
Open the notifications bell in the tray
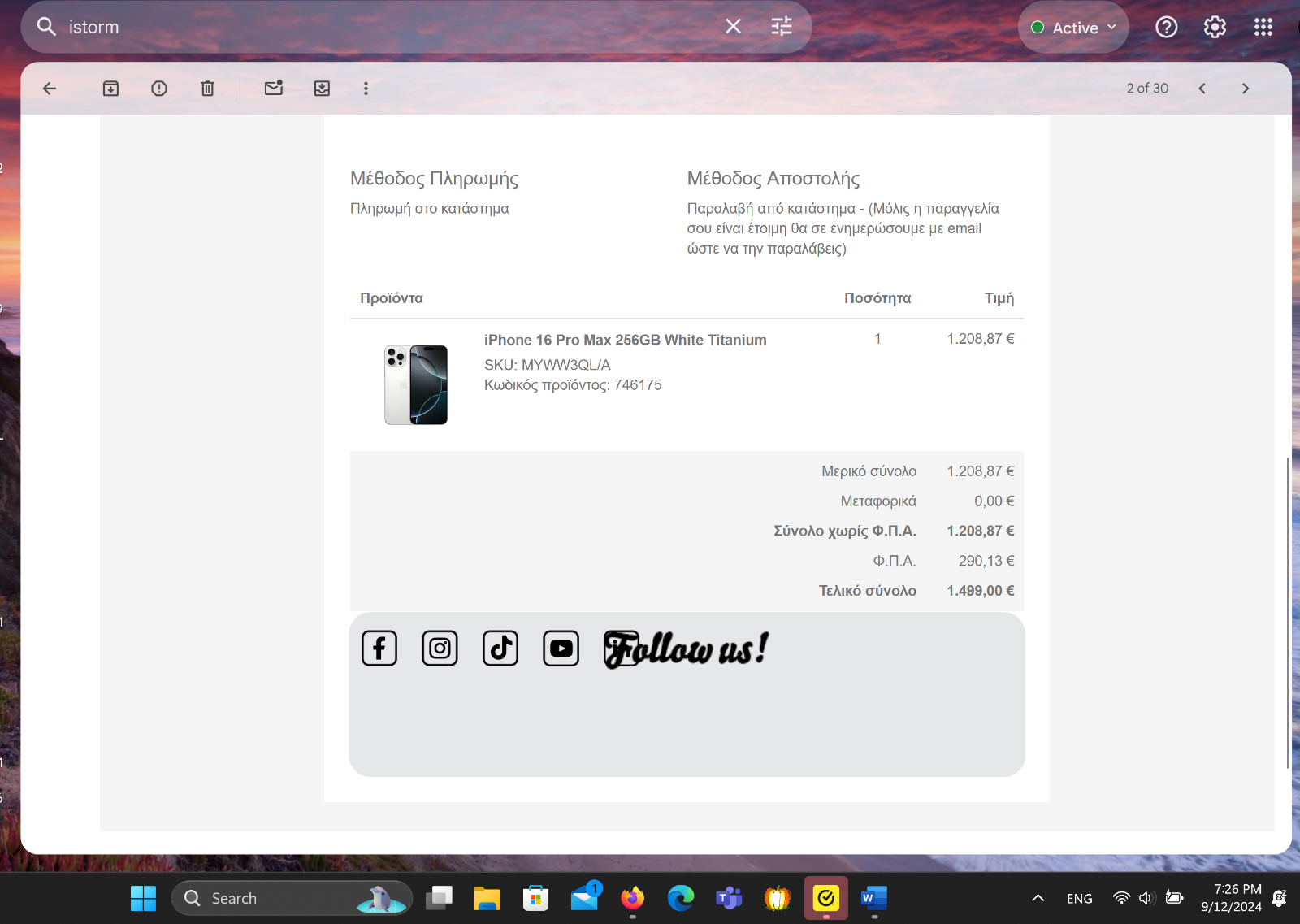click(x=1279, y=898)
